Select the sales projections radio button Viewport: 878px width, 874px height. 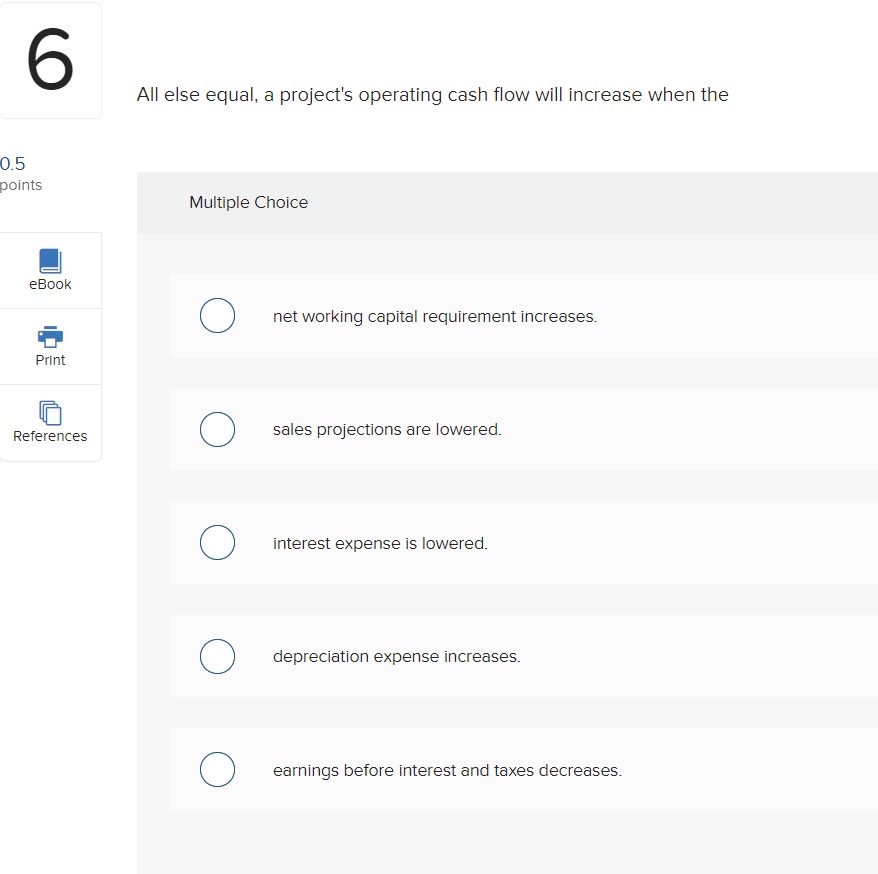pos(217,429)
